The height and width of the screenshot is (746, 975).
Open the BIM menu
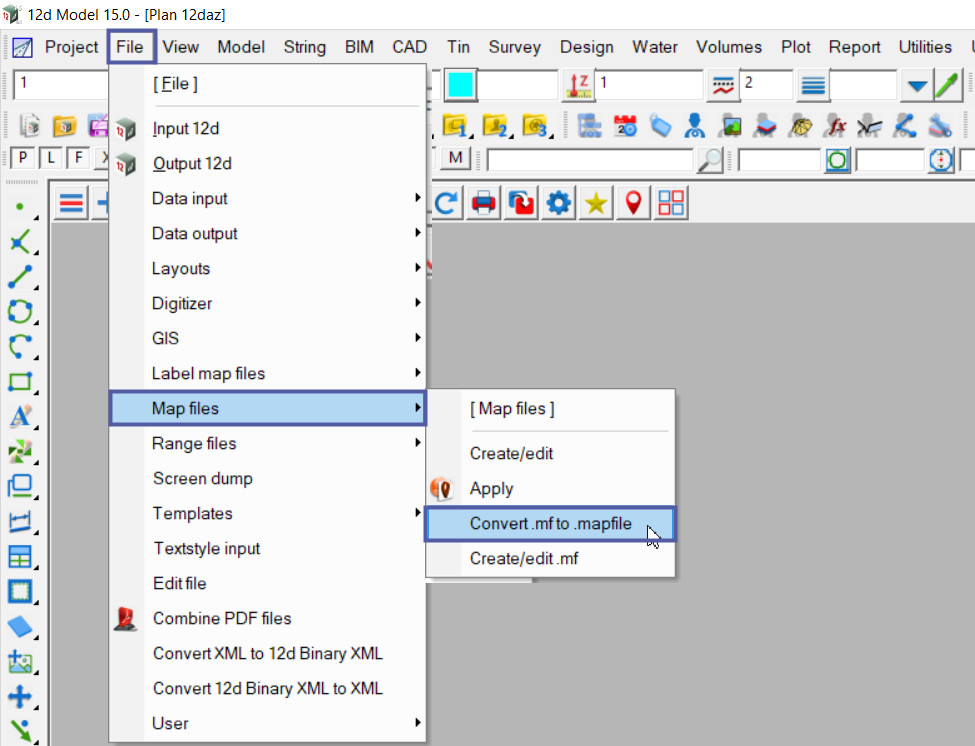coord(359,47)
